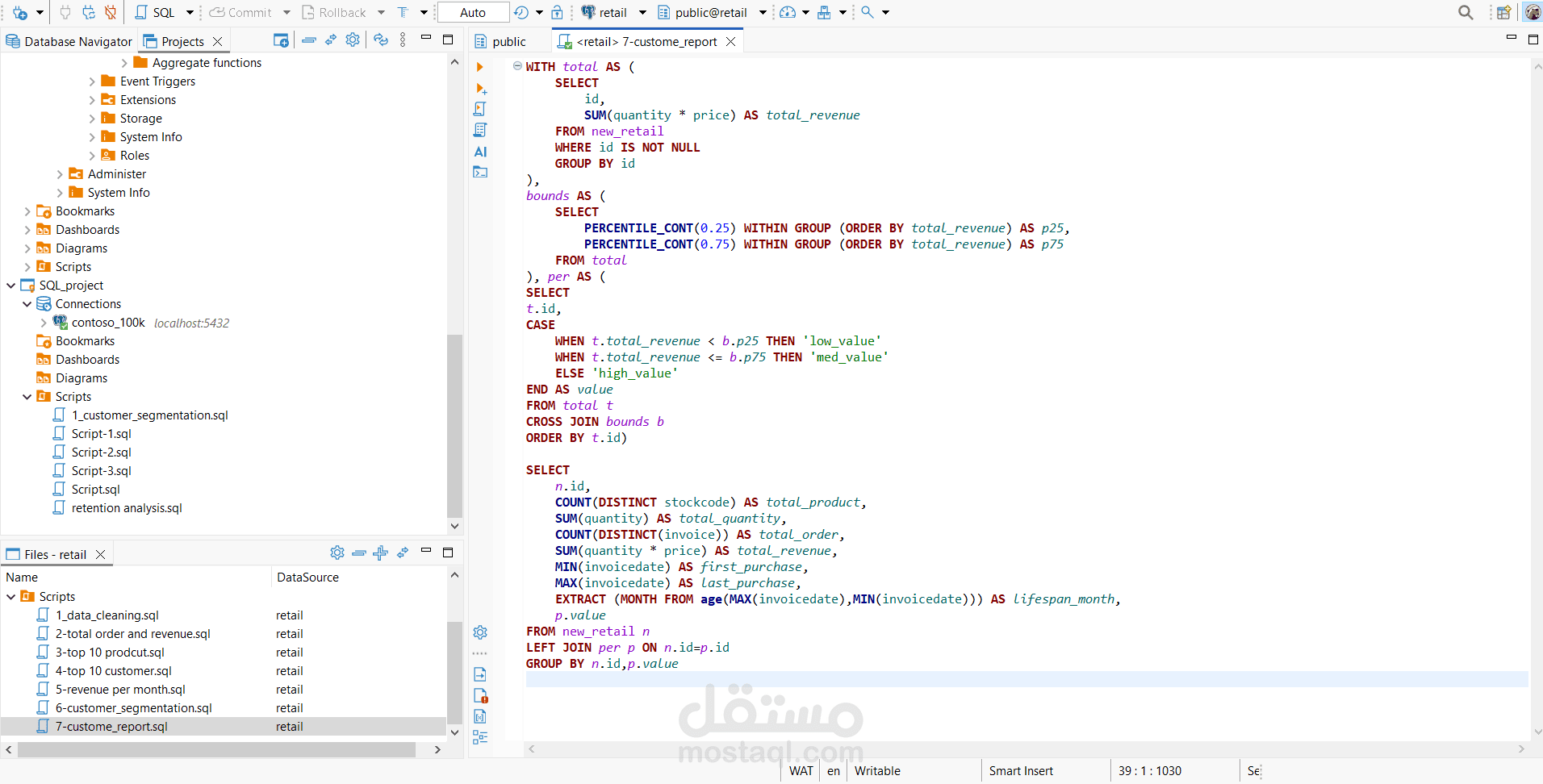Image resolution: width=1543 pixels, height=784 pixels.
Task: Open the transaction mode Auto combo box
Action: coord(473,12)
